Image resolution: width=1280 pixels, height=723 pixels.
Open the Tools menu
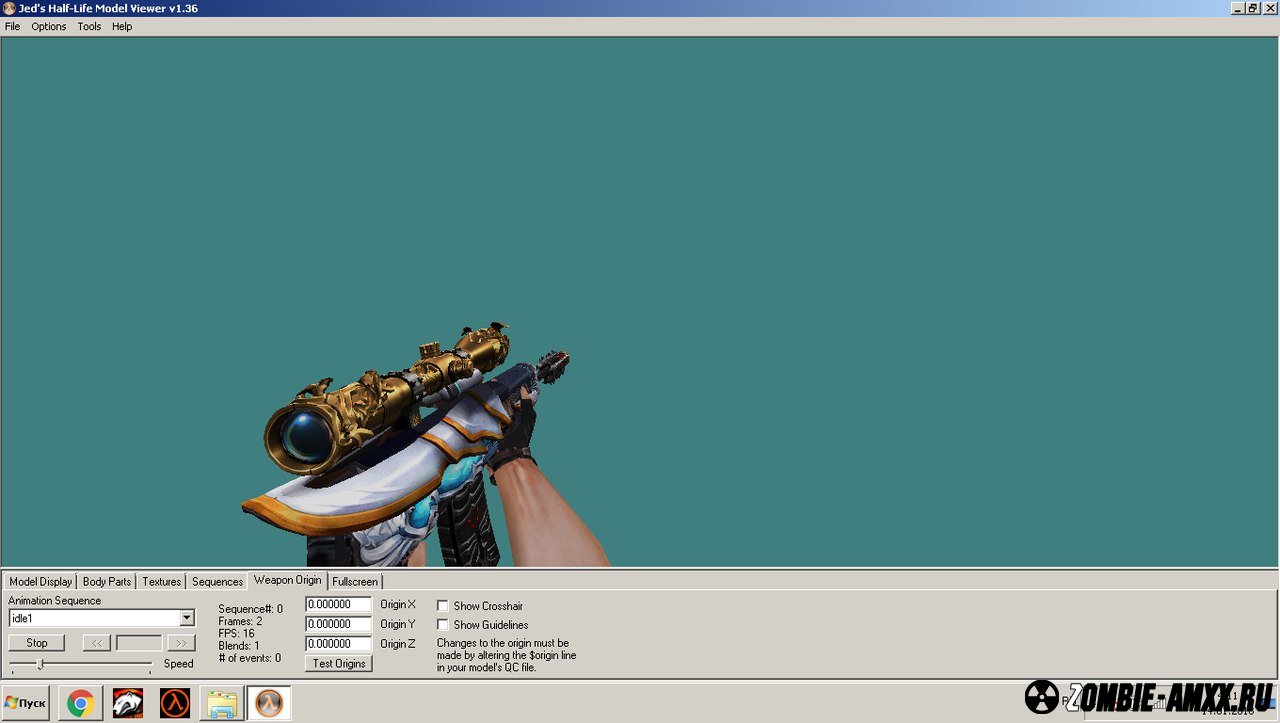tap(89, 27)
